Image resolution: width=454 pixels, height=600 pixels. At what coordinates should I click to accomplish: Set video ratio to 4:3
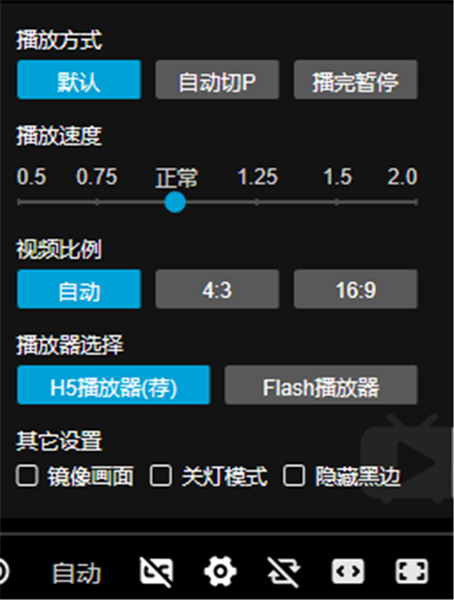click(x=217, y=289)
